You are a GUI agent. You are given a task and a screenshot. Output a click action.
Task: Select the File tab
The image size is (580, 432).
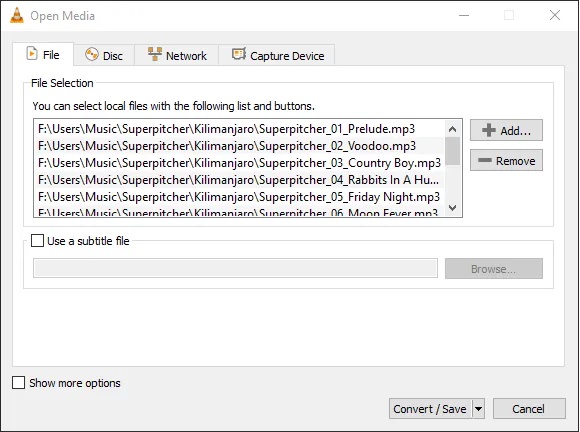(x=43, y=55)
